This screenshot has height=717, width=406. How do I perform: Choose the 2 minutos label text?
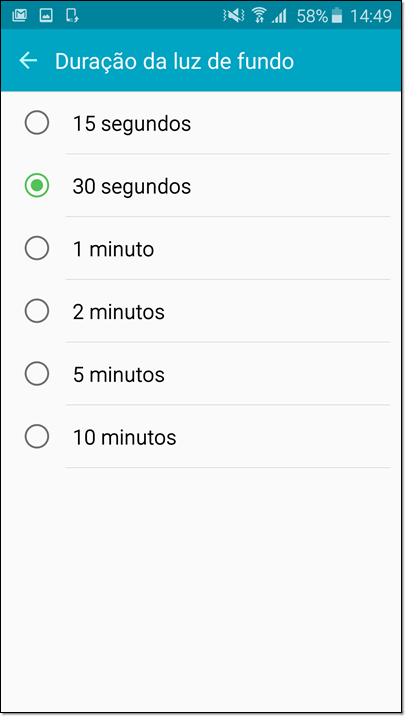[x=119, y=312]
